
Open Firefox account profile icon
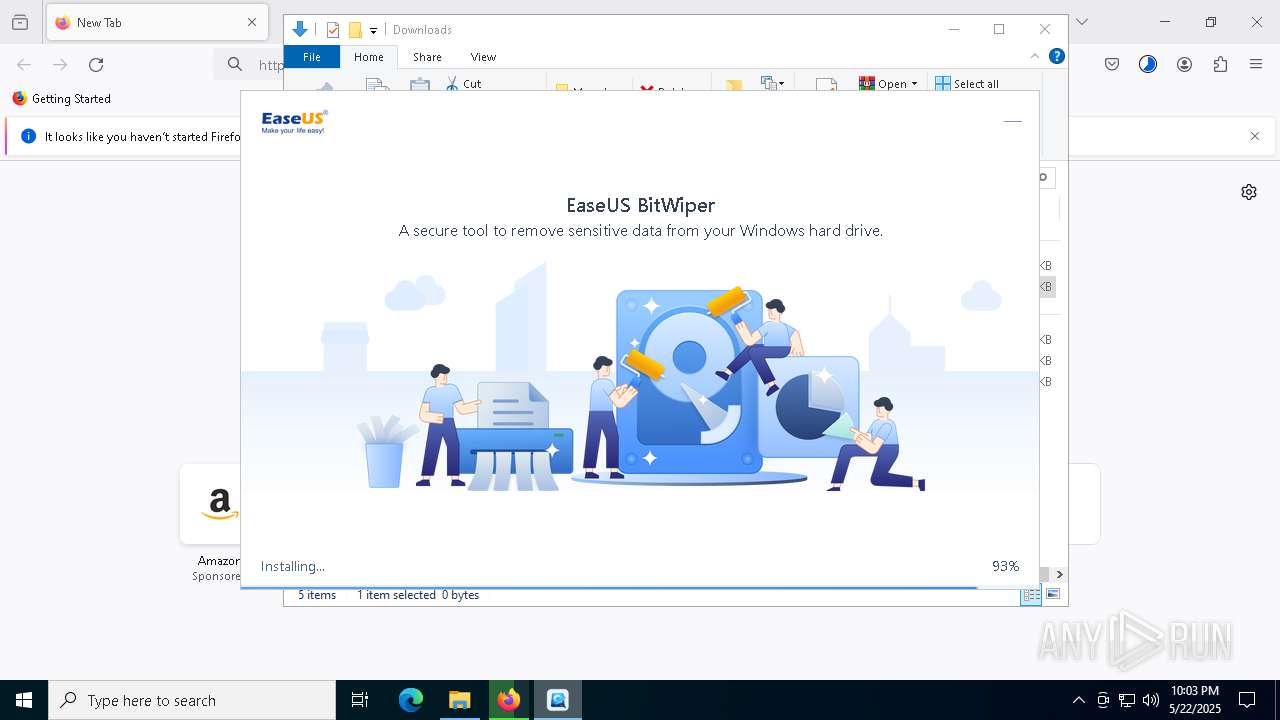point(1184,65)
